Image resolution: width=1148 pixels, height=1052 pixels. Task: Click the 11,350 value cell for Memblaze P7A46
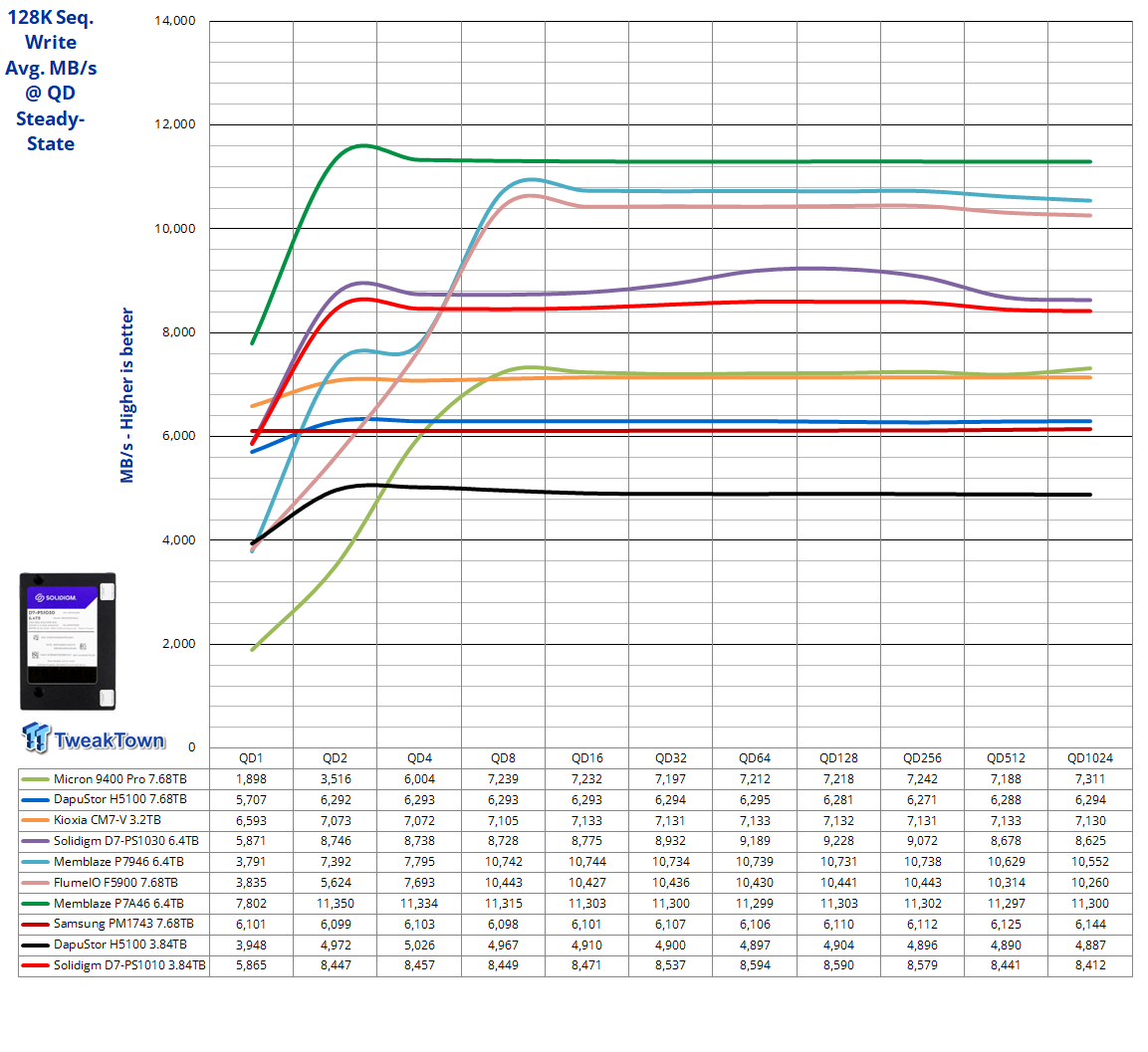(x=338, y=904)
